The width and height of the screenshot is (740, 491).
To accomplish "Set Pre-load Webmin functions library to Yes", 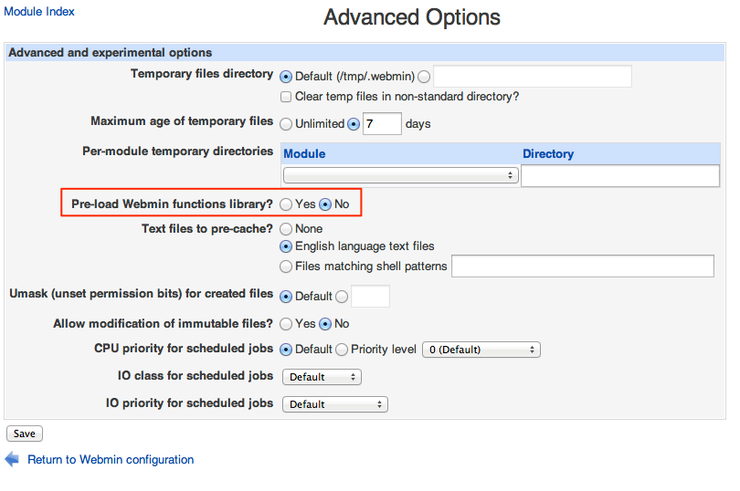I will (286, 204).
